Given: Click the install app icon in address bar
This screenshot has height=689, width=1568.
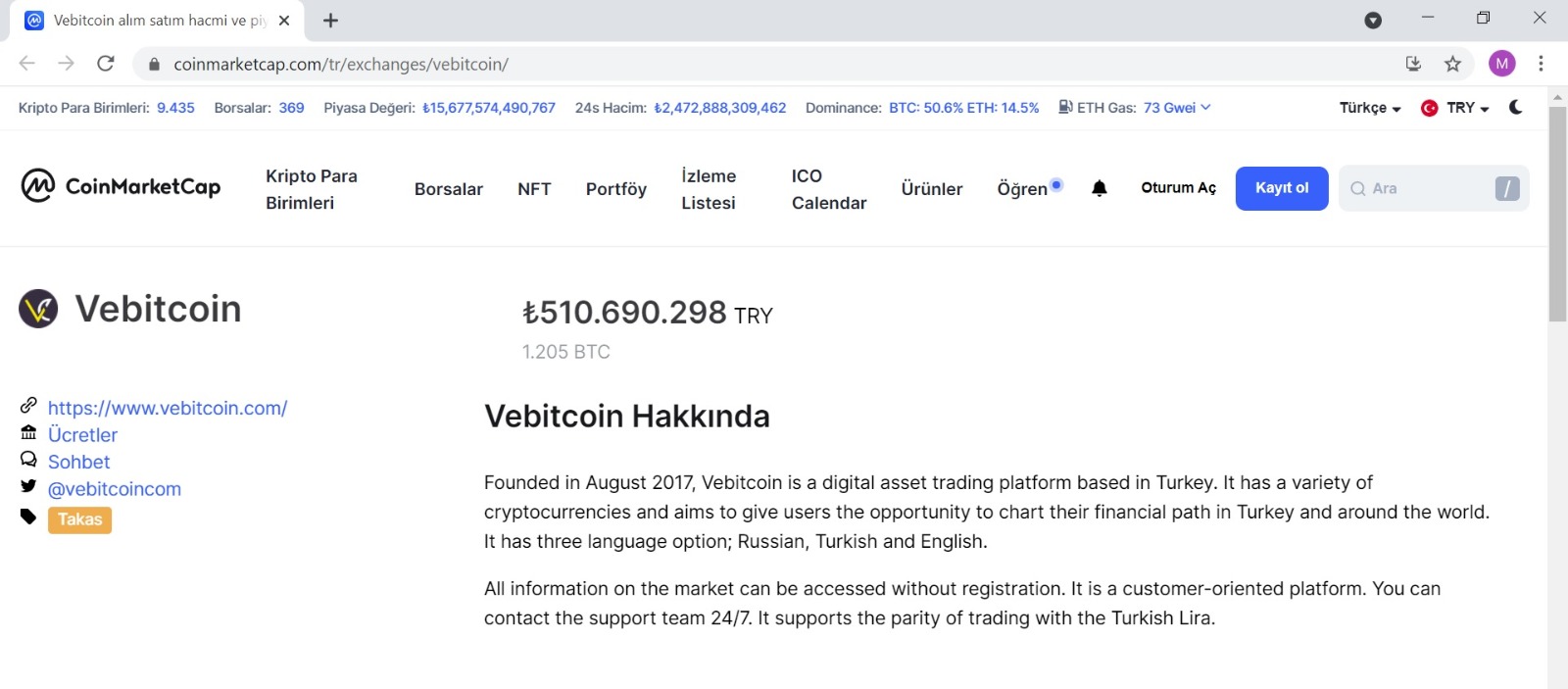Looking at the screenshot, I should (1413, 64).
